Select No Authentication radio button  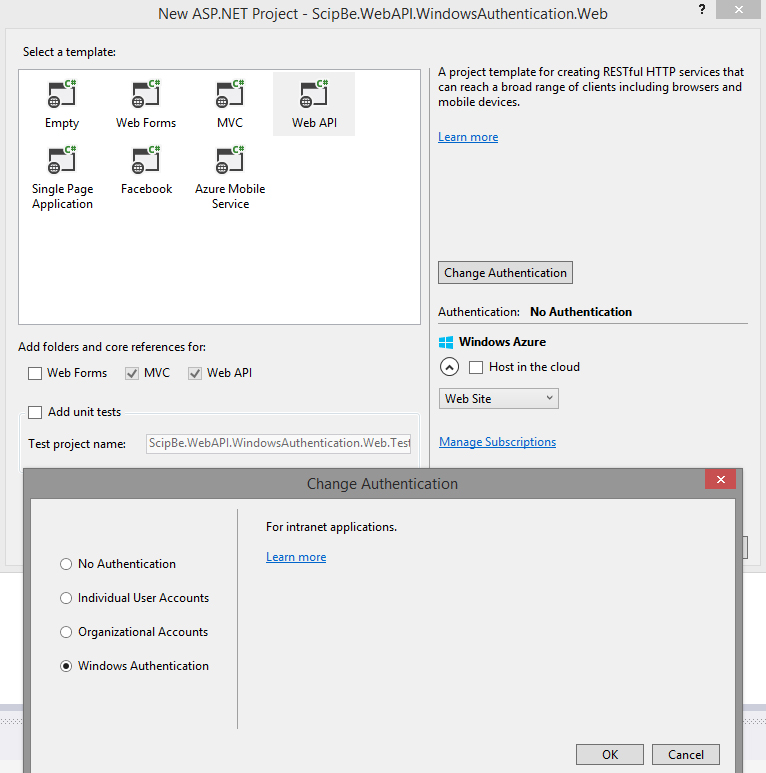(66, 564)
